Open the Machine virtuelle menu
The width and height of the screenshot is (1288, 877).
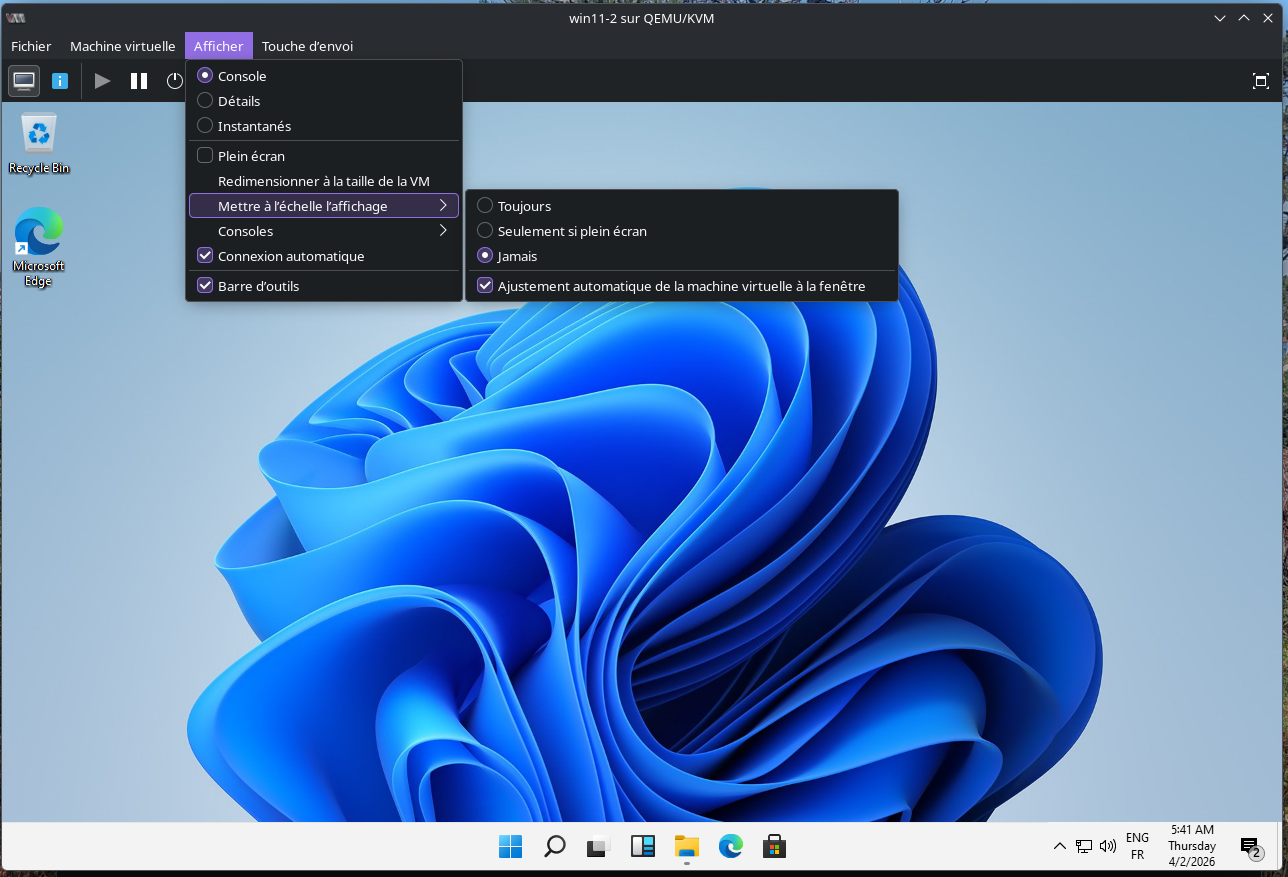[122, 46]
